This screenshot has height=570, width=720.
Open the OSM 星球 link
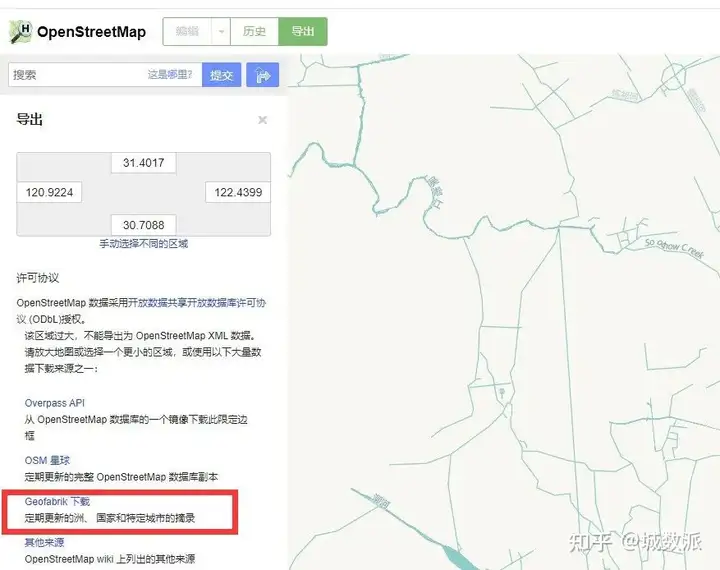coord(47,461)
